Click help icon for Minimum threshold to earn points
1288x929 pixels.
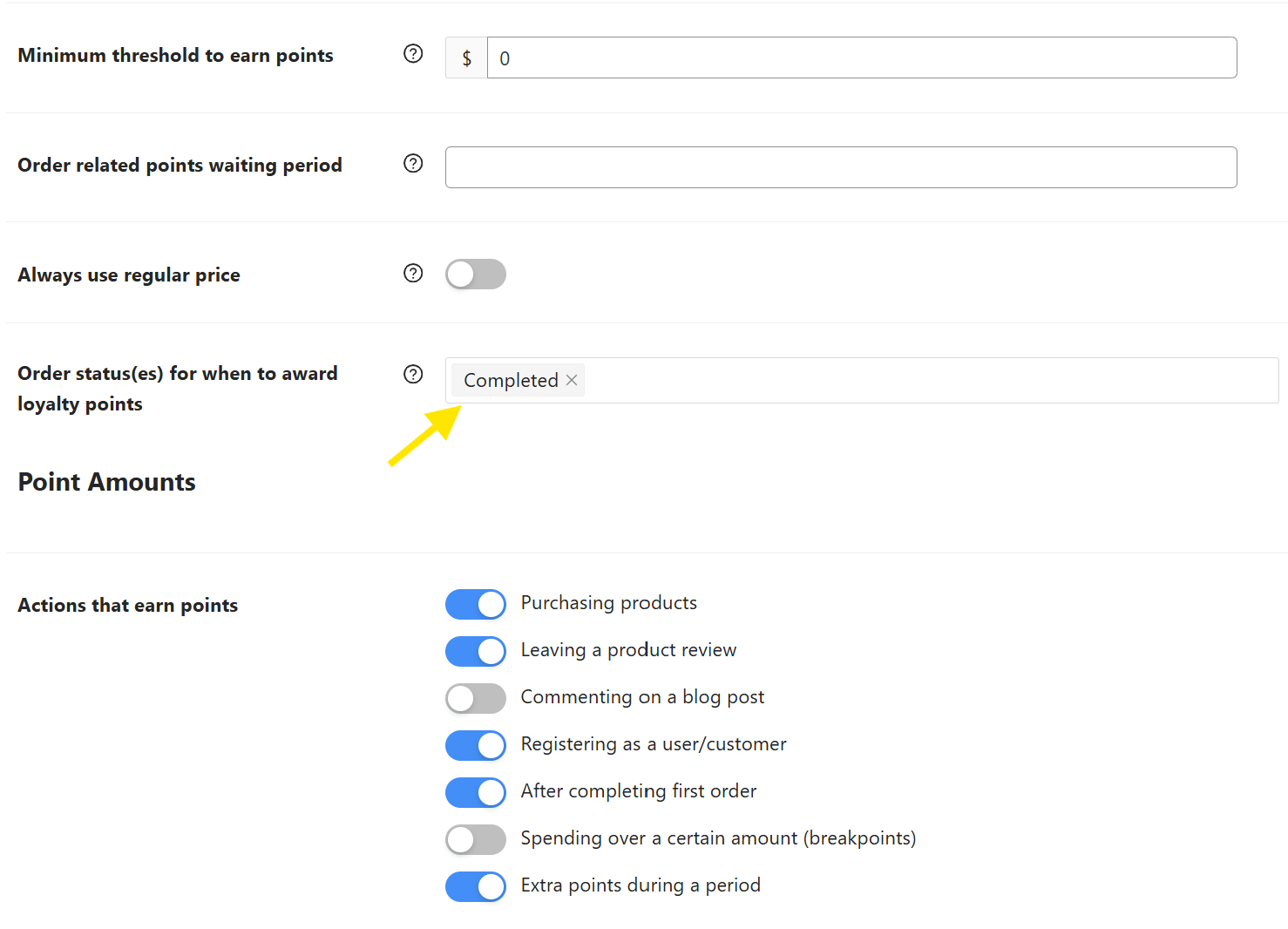pos(413,54)
